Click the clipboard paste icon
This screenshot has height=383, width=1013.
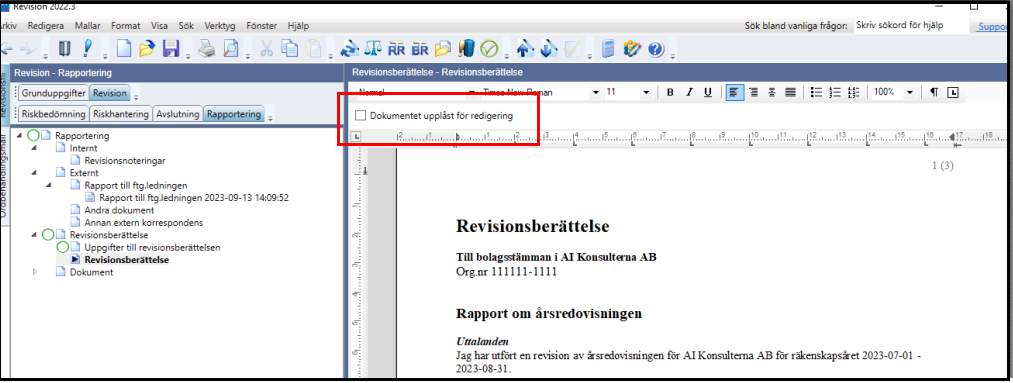[x=313, y=48]
